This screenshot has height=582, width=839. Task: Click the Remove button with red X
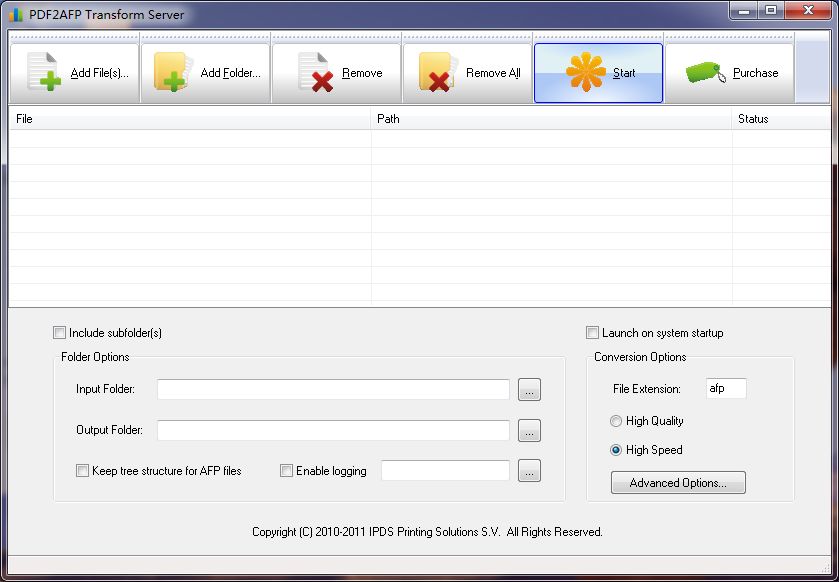coord(337,73)
